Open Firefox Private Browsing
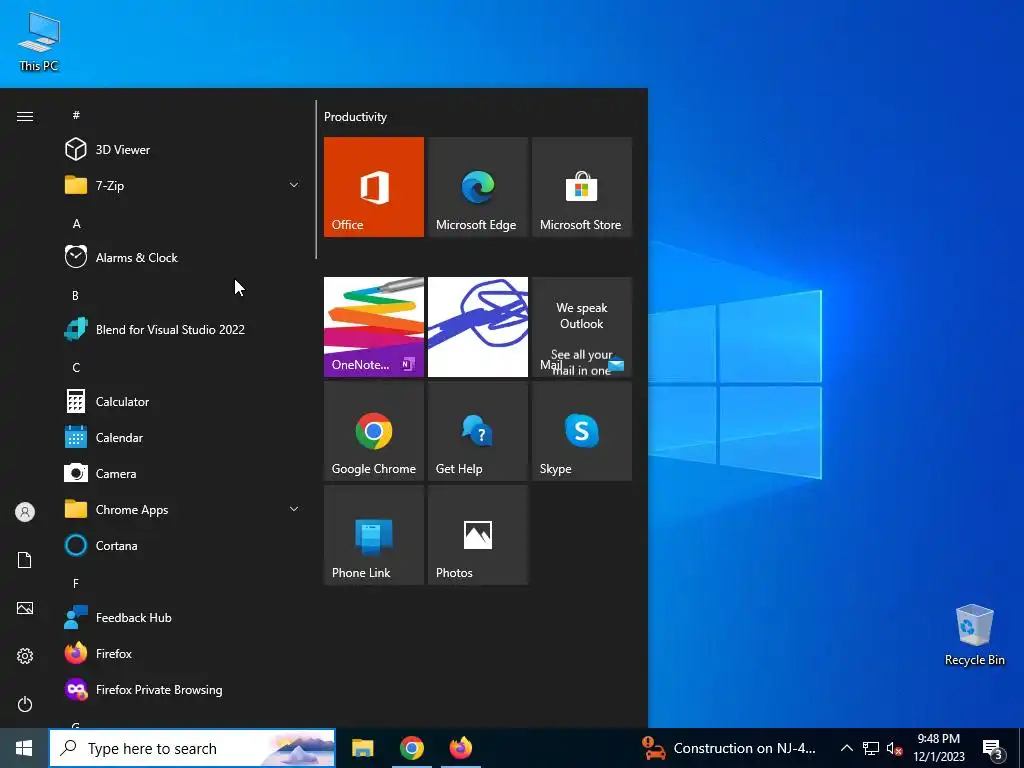Screen dimensions: 1024x768 [x=183, y=690]
